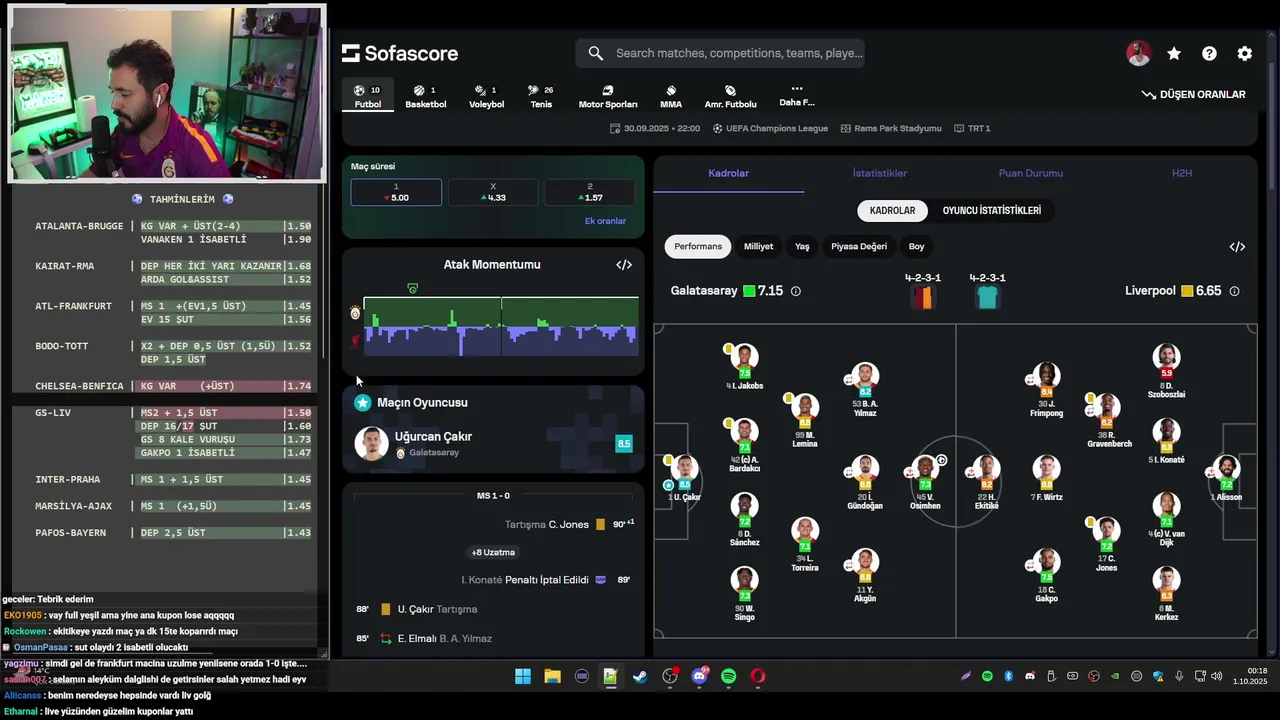
Task: Click Galatasaray kit jersey icon
Action: coord(923,297)
